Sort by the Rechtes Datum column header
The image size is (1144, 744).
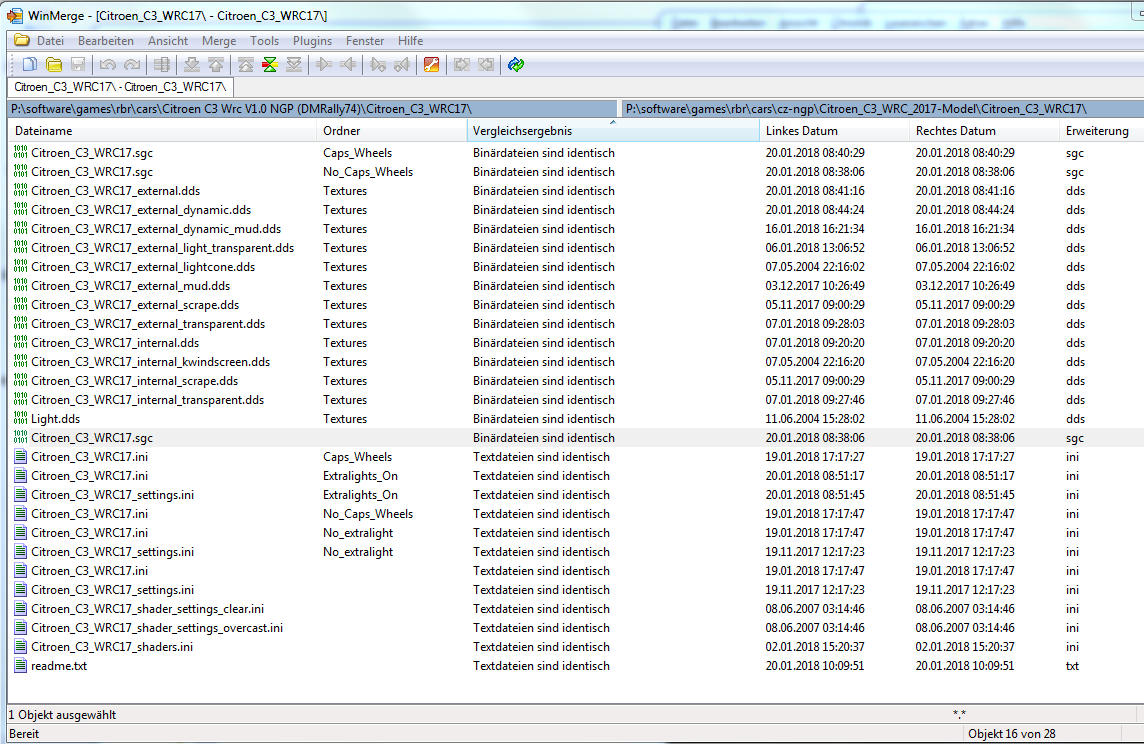(985, 131)
